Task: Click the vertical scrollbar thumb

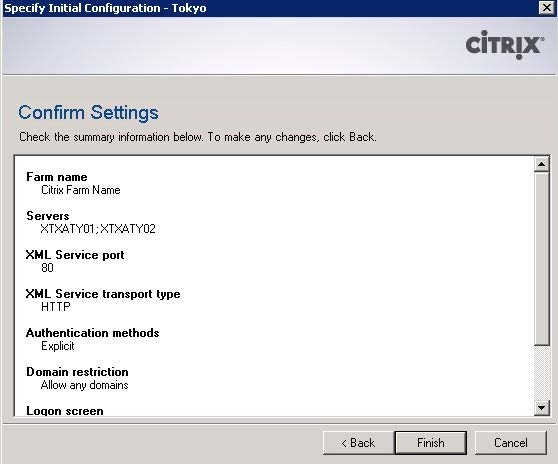Action: click(542, 258)
